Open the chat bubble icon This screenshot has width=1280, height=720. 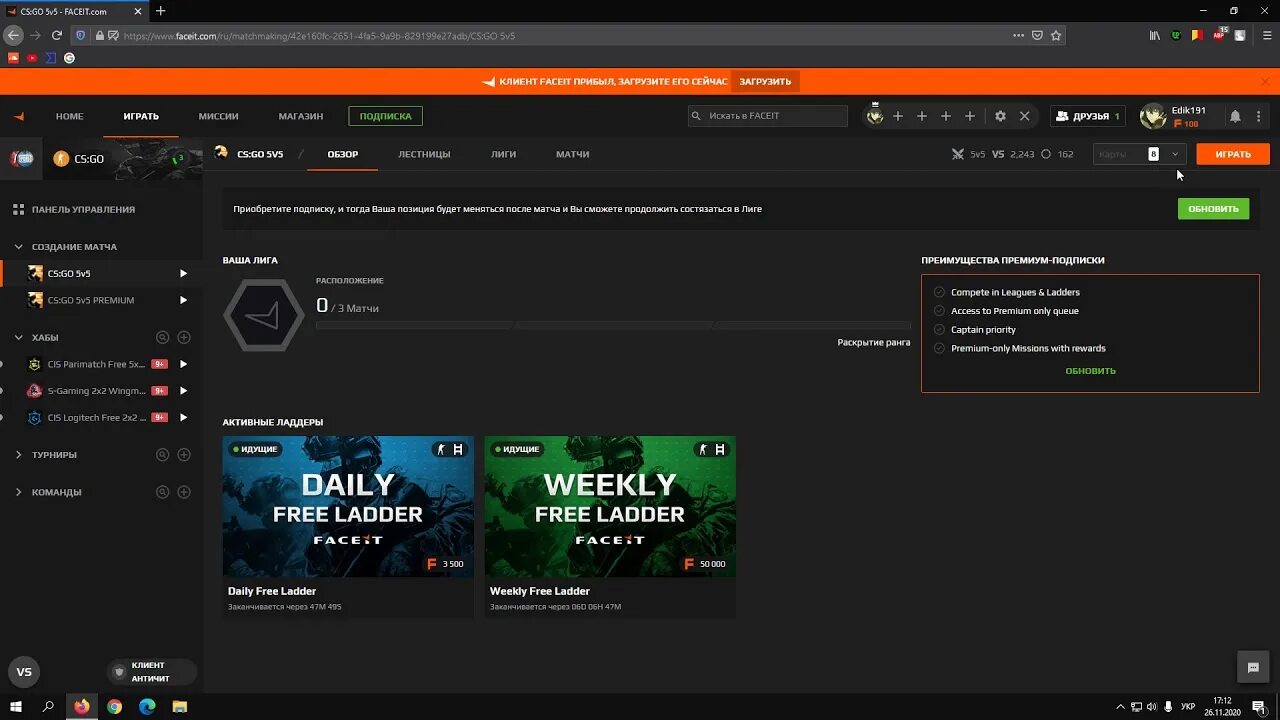click(x=1251, y=667)
